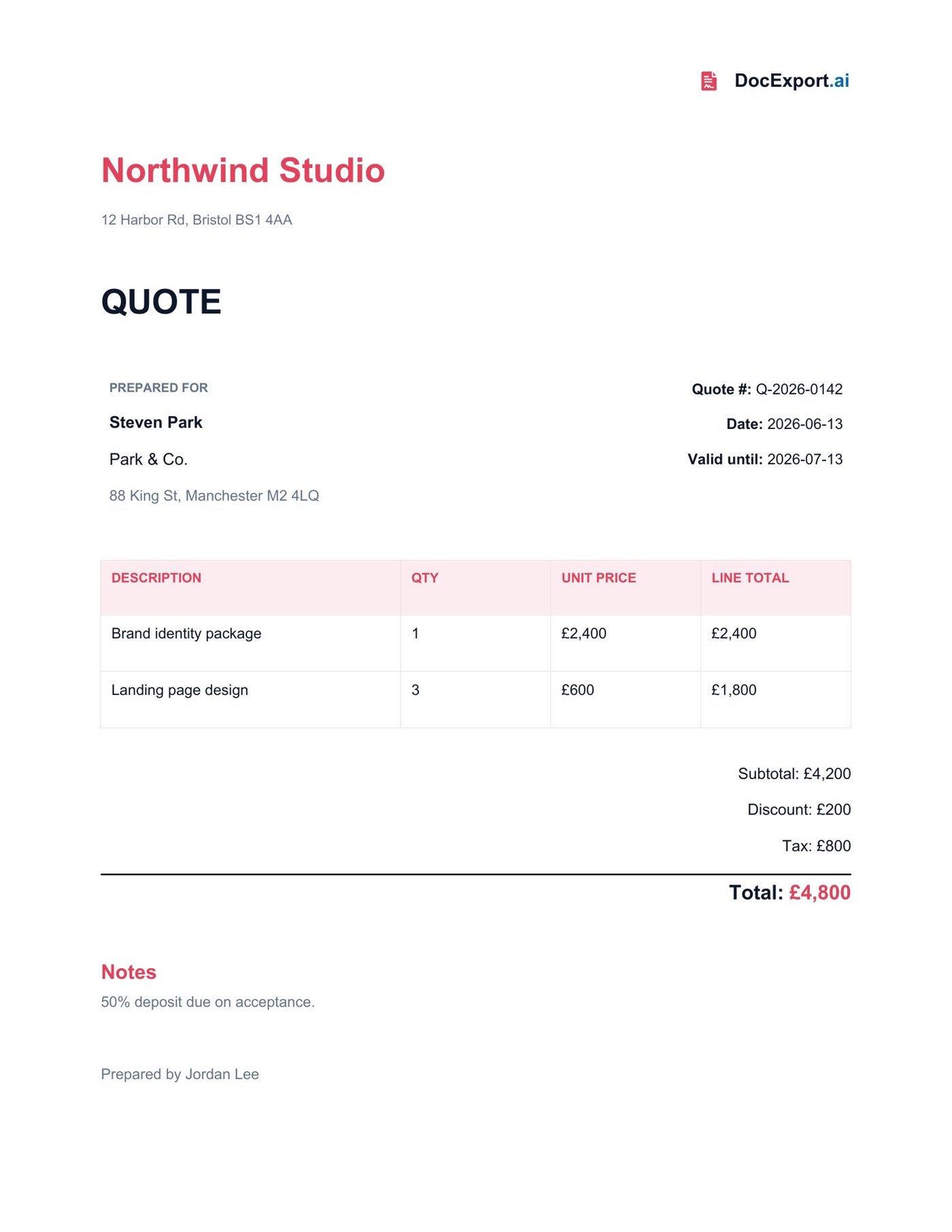Click the Valid until date 2026-07-13
The height and width of the screenshot is (1232, 952).
[x=804, y=460]
